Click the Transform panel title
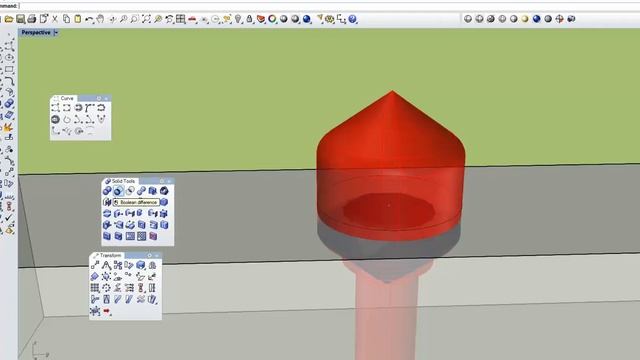Image resolution: width=640 pixels, height=360 pixels. (x=110, y=256)
